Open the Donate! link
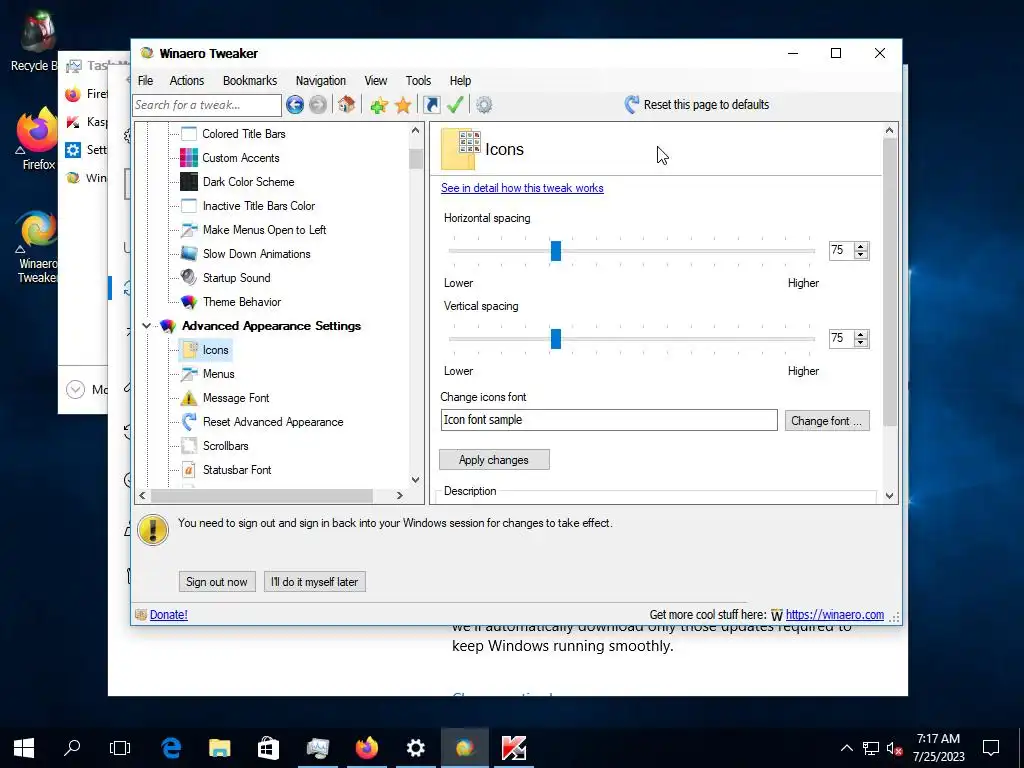 click(168, 615)
